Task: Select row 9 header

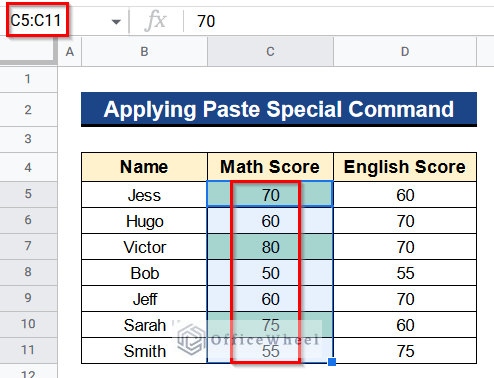Action: [28, 298]
